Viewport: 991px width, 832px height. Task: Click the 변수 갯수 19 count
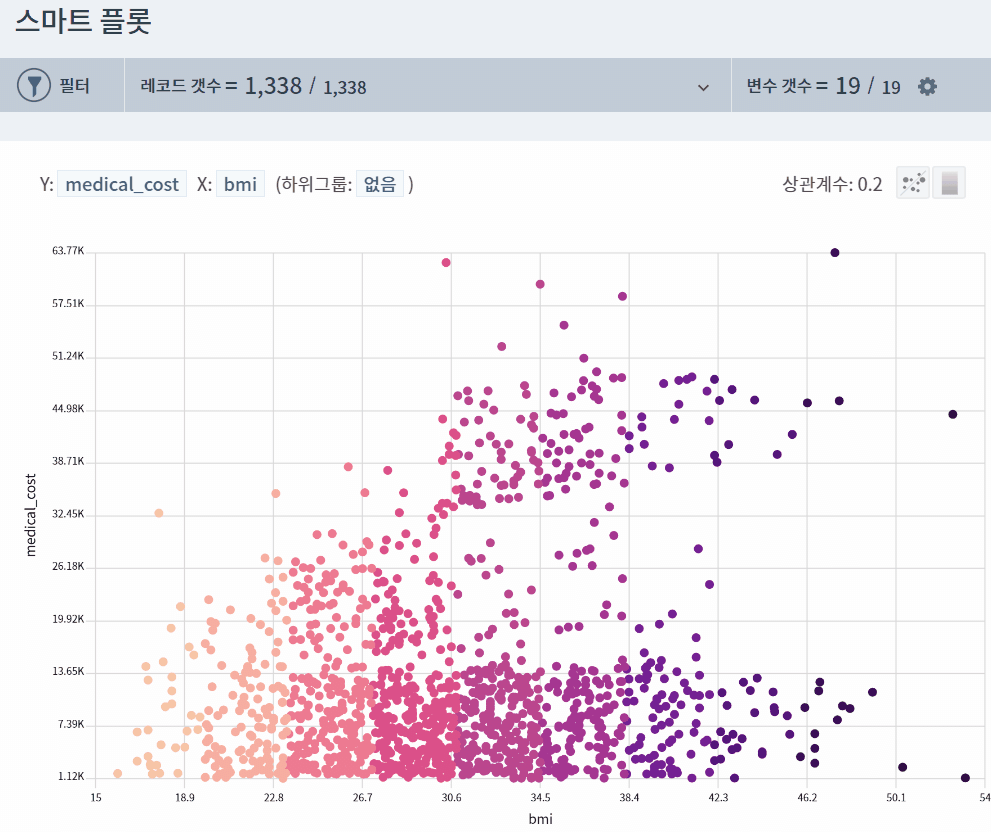(862, 86)
